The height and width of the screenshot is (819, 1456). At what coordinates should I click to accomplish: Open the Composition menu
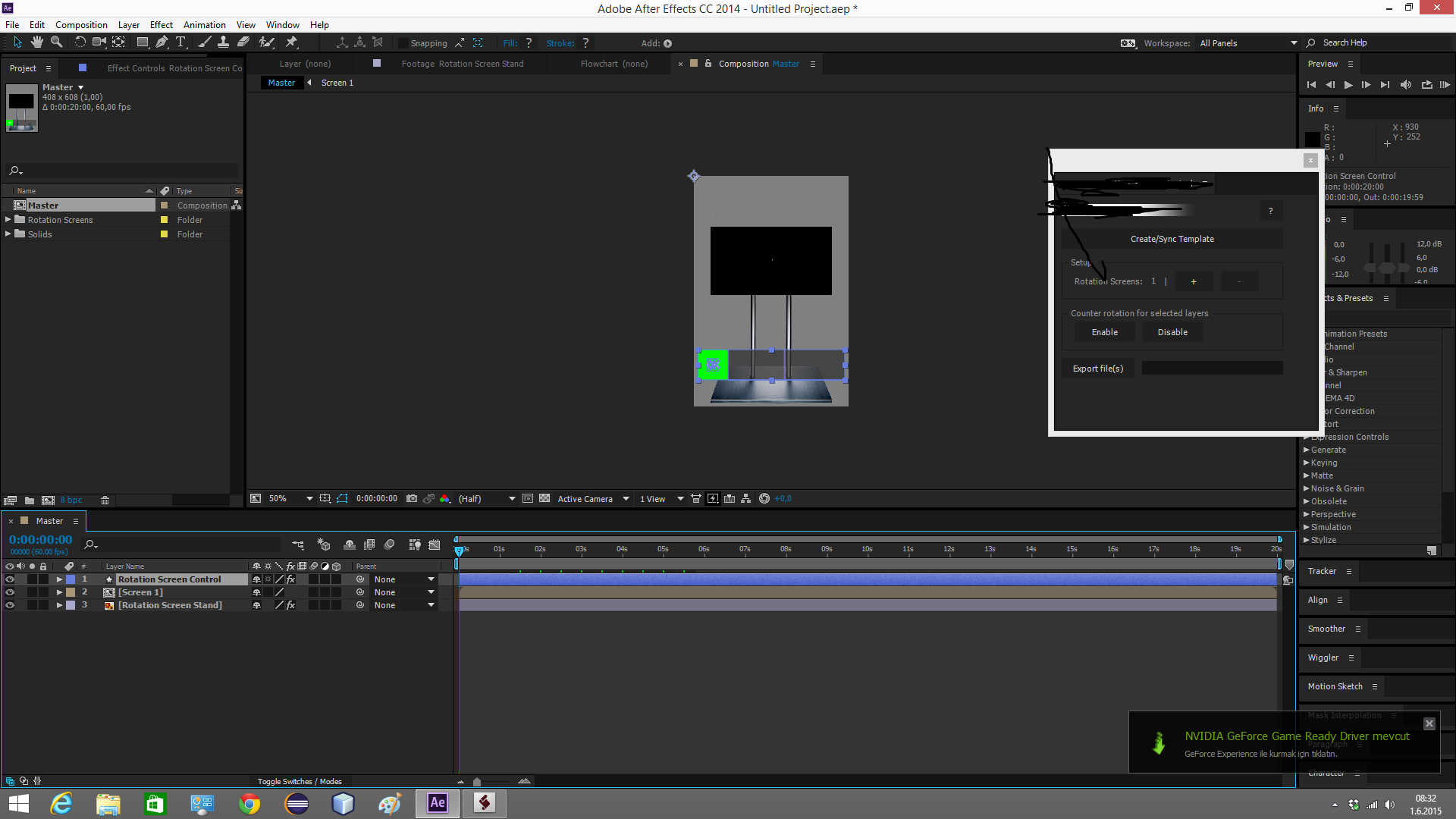coord(81,24)
